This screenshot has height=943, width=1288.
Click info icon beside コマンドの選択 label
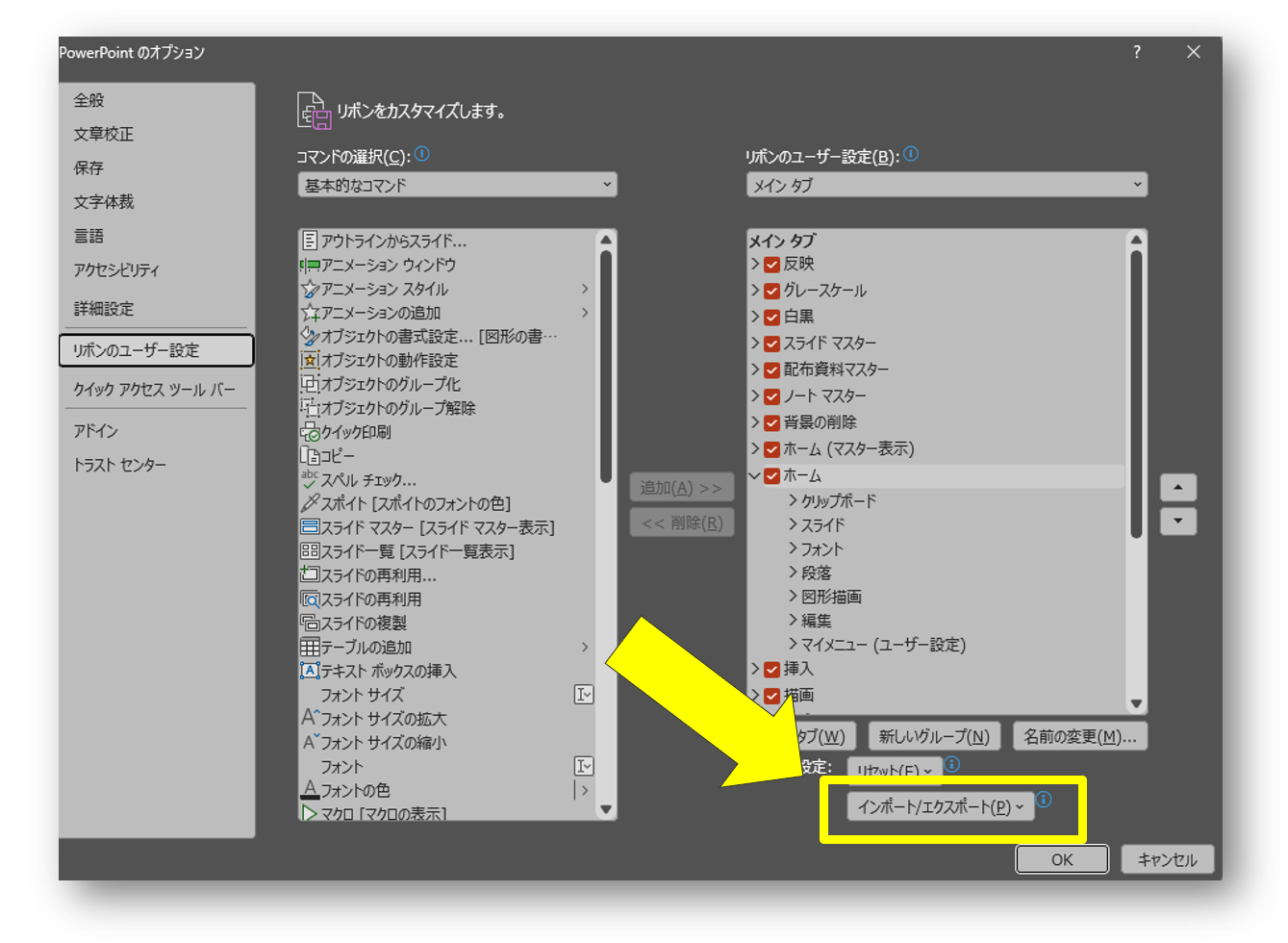click(421, 154)
